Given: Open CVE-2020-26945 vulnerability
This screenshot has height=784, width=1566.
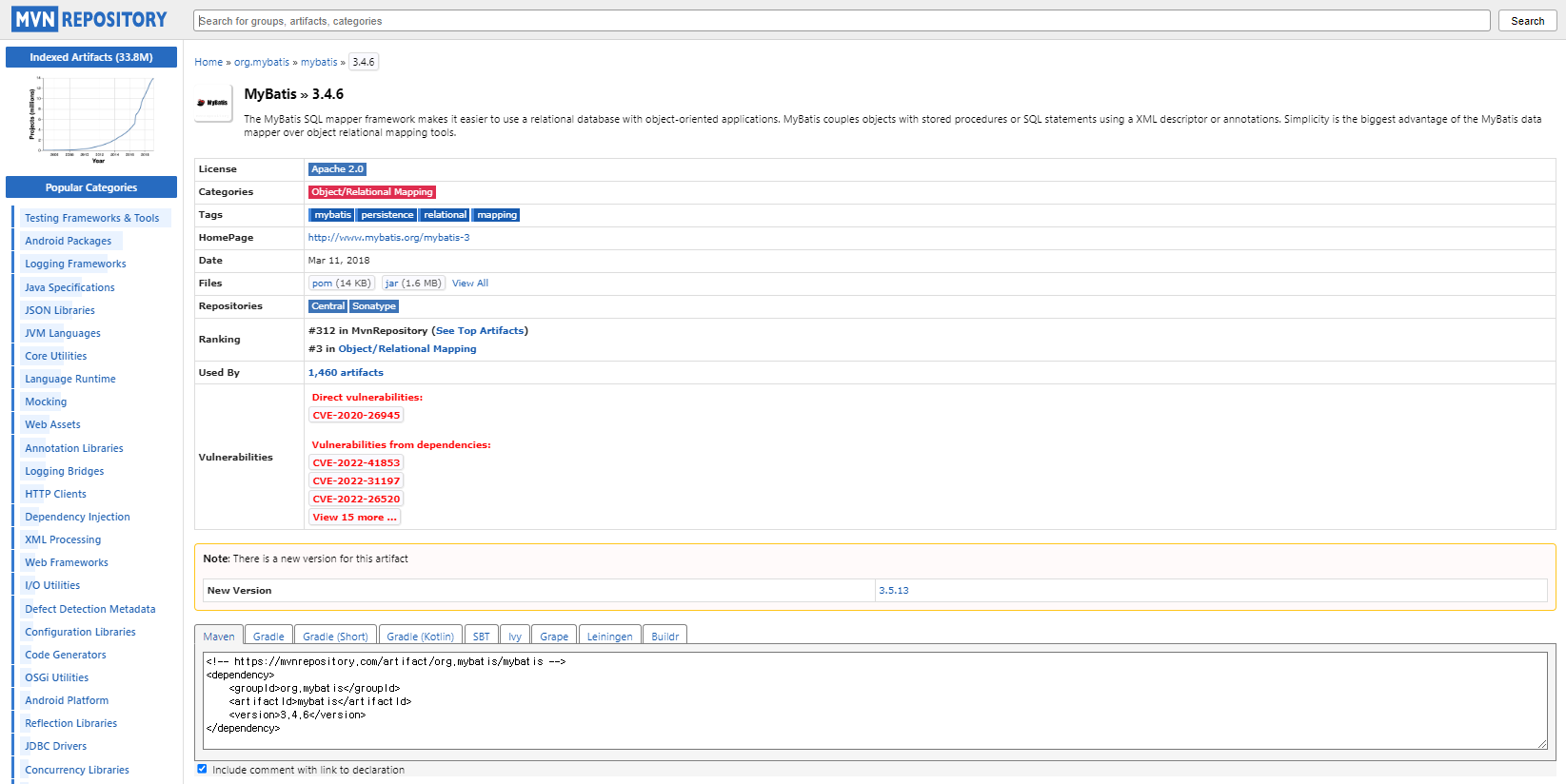Looking at the screenshot, I should tap(356, 416).
